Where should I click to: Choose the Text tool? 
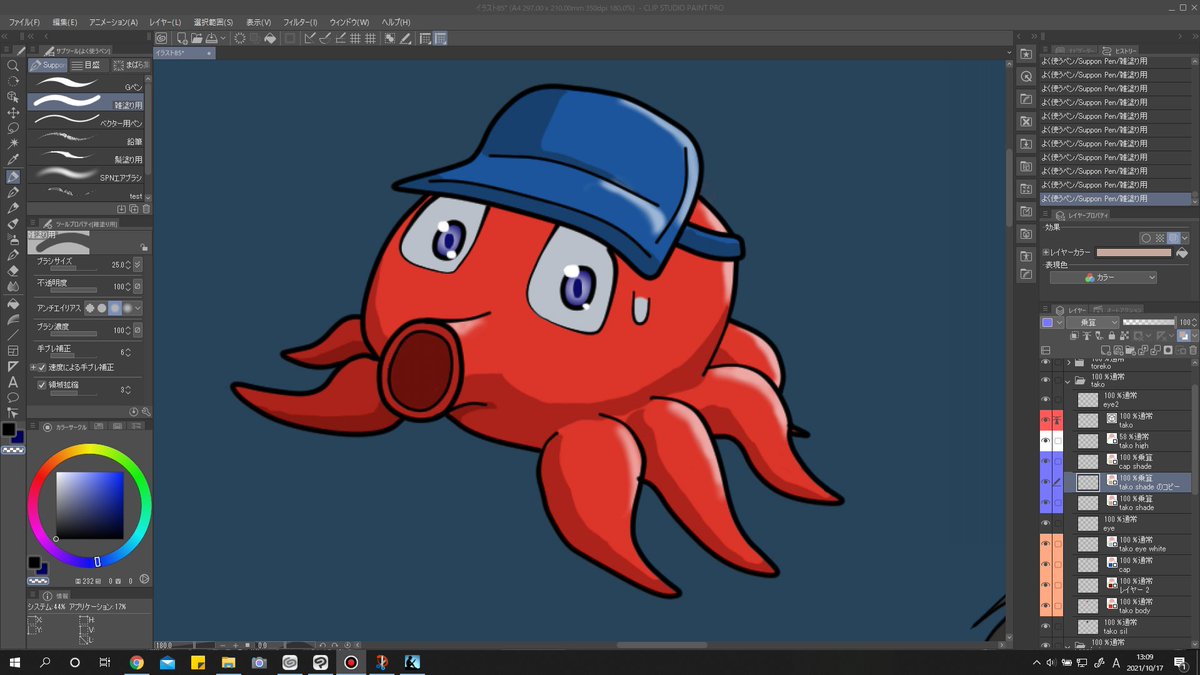[13, 381]
